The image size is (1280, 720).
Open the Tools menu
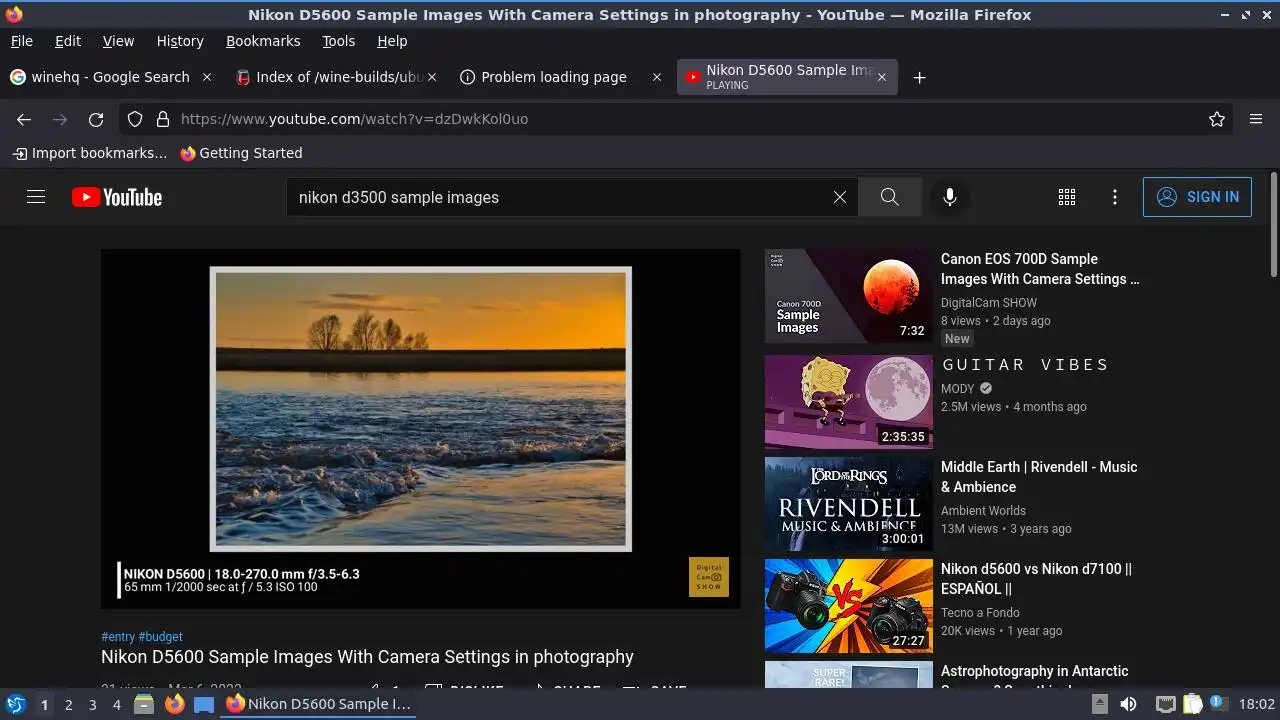pyautogui.click(x=338, y=41)
